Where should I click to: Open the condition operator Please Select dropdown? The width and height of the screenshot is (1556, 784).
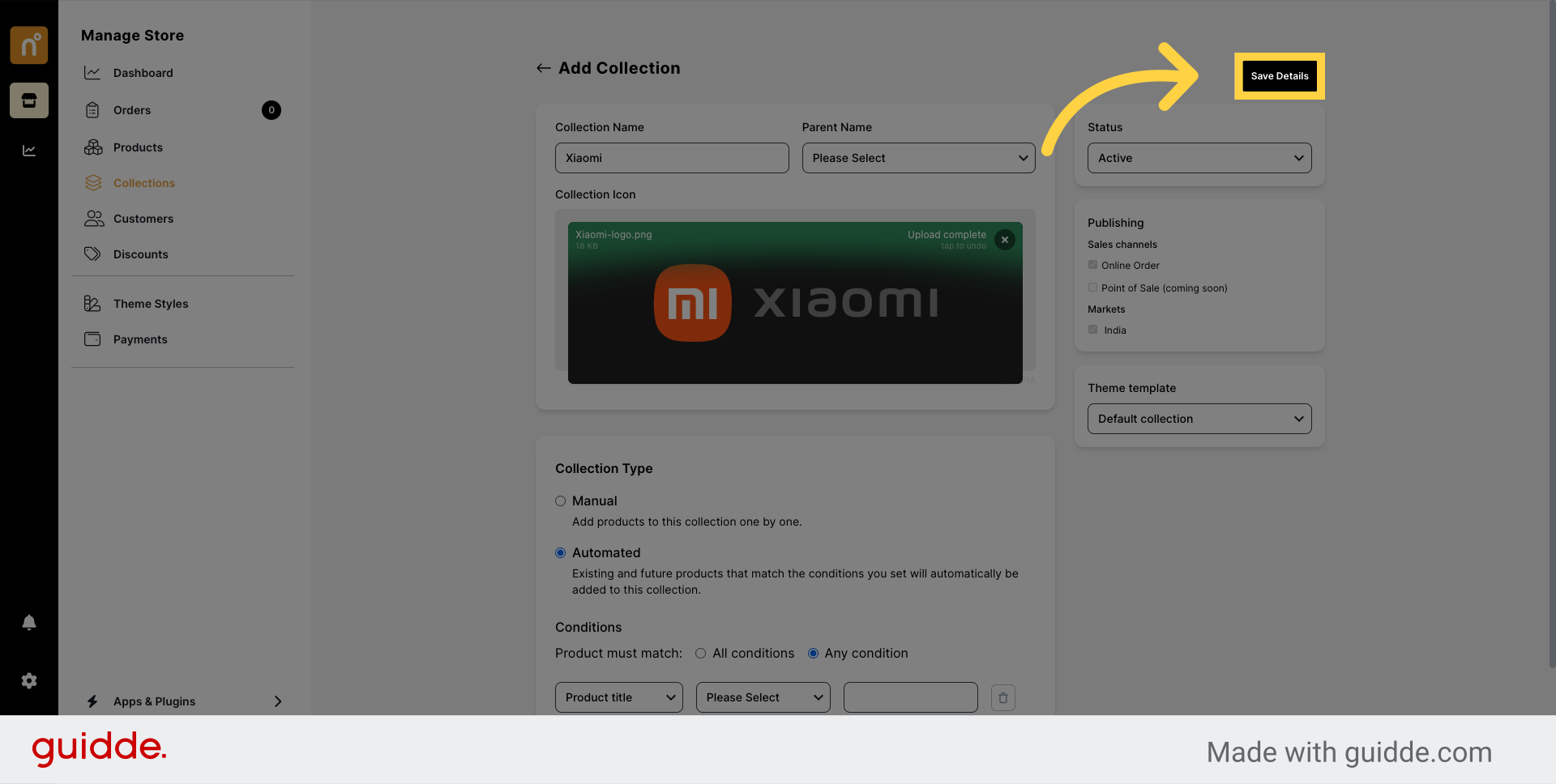coord(763,697)
